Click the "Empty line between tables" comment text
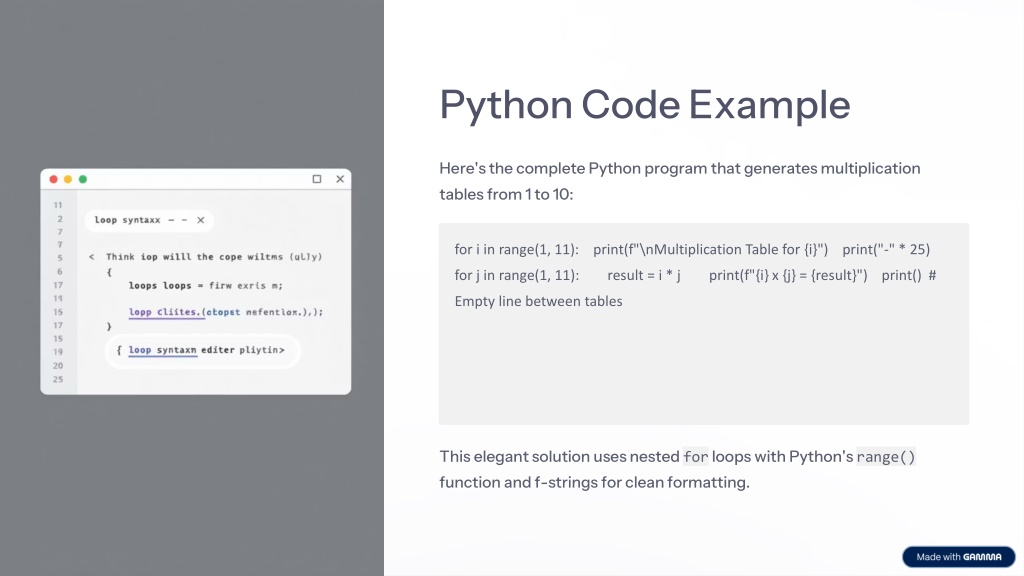Screen dimensions: 1024x576 [x=538, y=301]
